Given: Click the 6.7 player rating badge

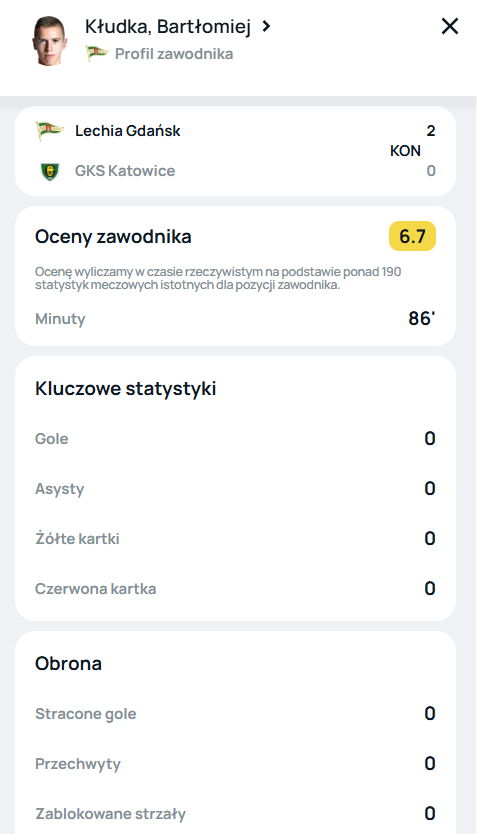Looking at the screenshot, I should [x=412, y=236].
